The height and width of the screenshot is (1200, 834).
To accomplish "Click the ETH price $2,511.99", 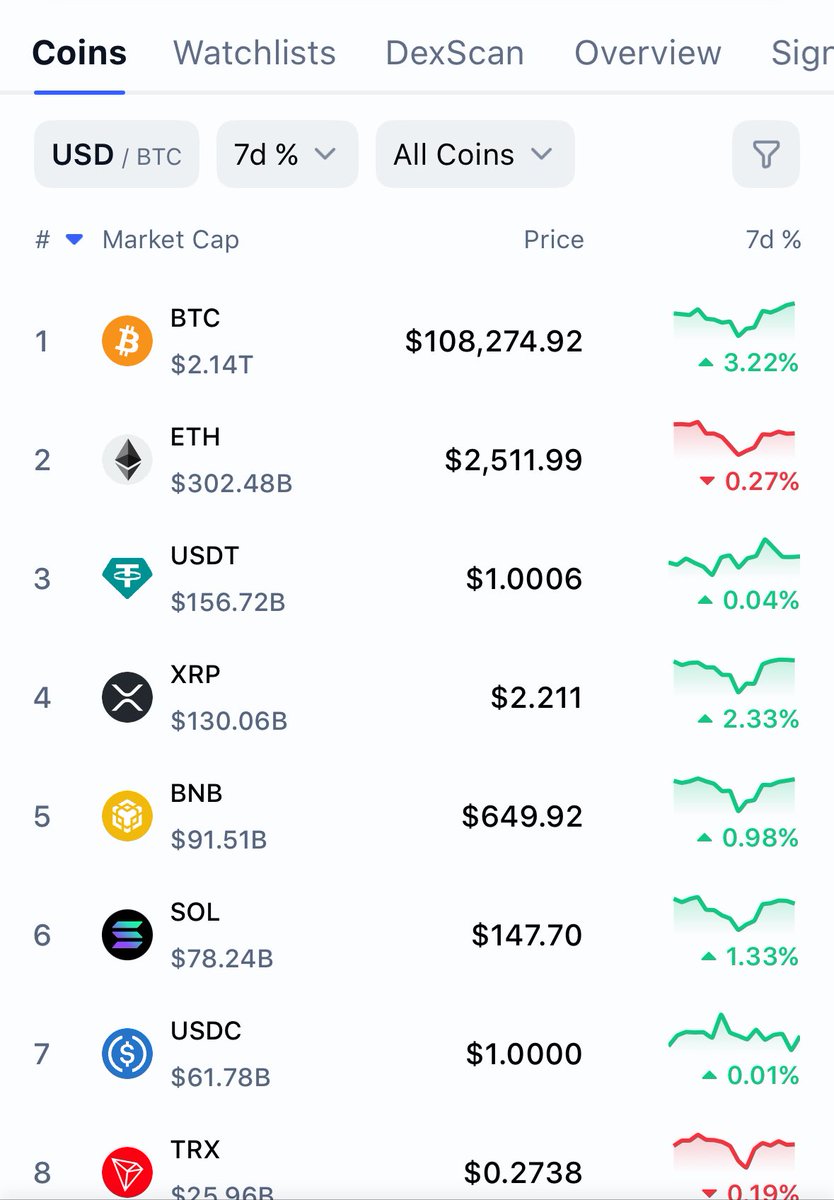I will pos(514,460).
